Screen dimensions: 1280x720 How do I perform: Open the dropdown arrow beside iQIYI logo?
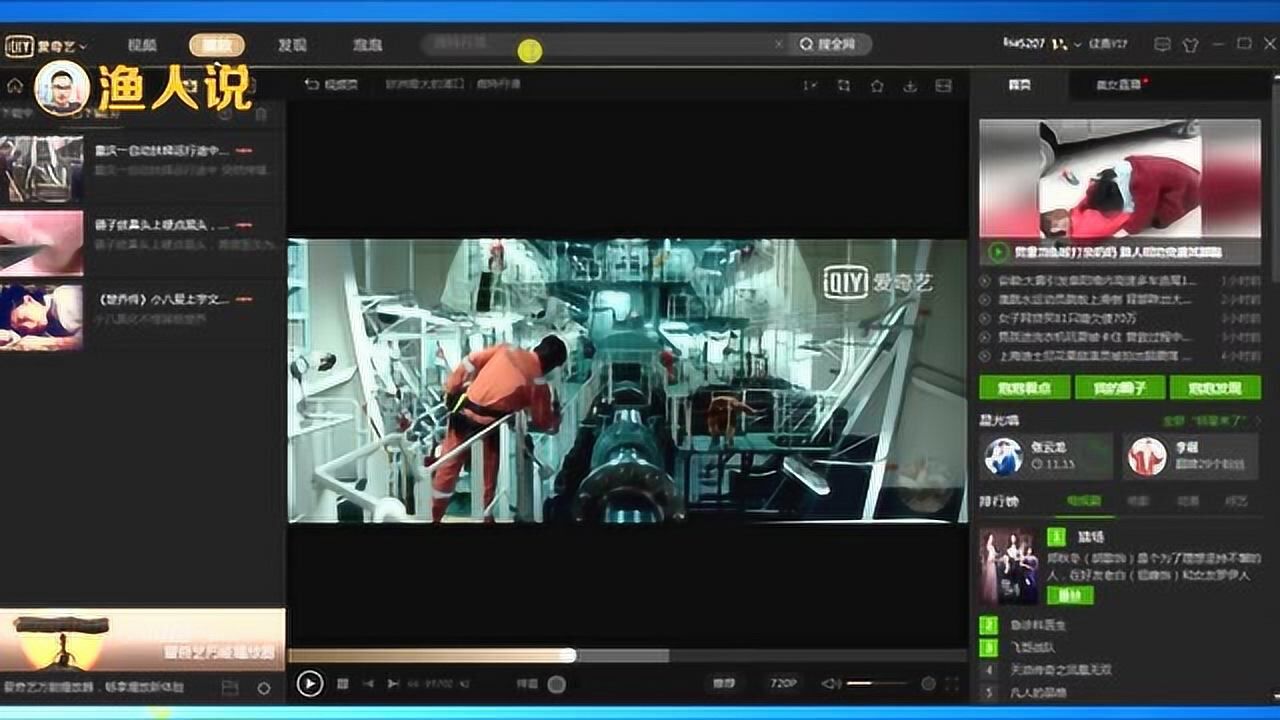[83, 46]
